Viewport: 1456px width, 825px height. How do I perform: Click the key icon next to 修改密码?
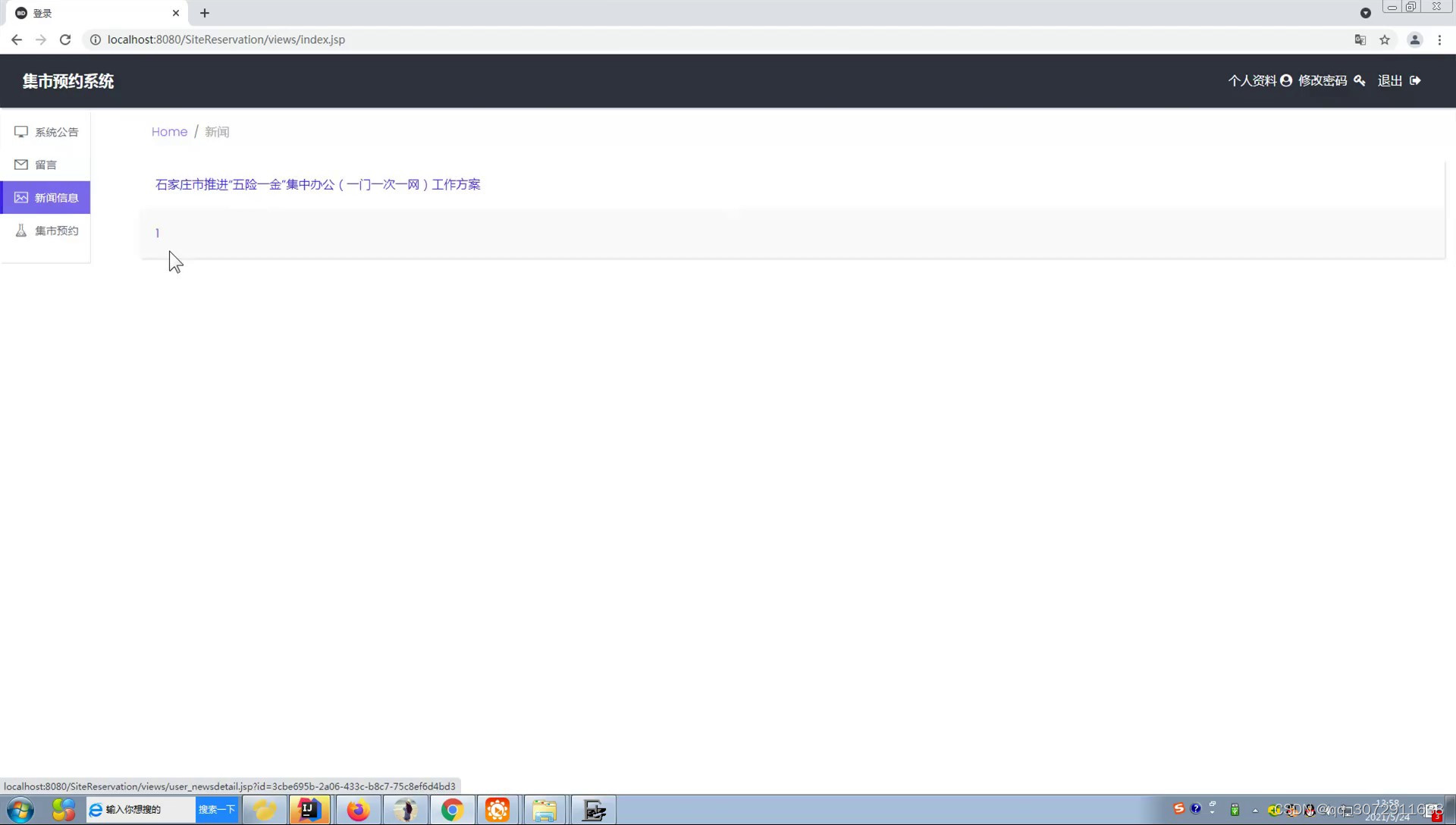click(1360, 80)
